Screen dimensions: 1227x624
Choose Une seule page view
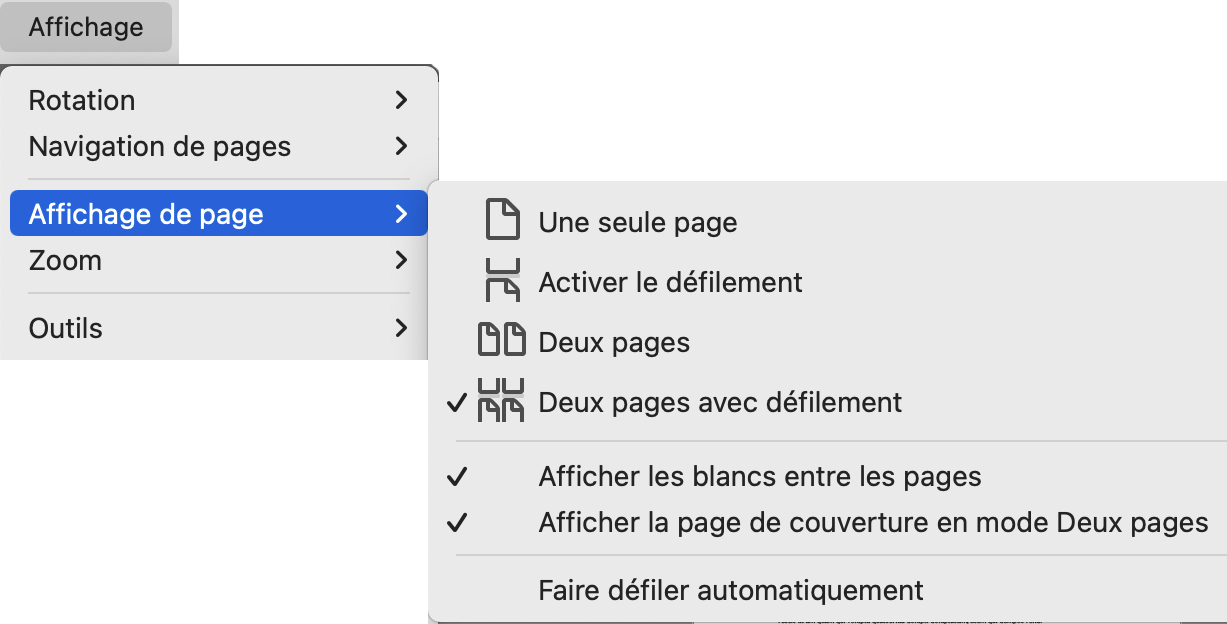coord(638,222)
